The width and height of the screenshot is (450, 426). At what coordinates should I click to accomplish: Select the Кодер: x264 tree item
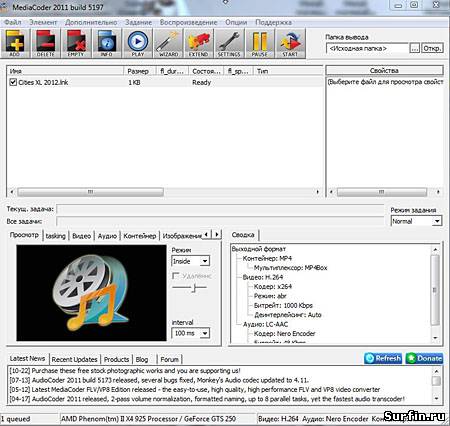coord(273,286)
